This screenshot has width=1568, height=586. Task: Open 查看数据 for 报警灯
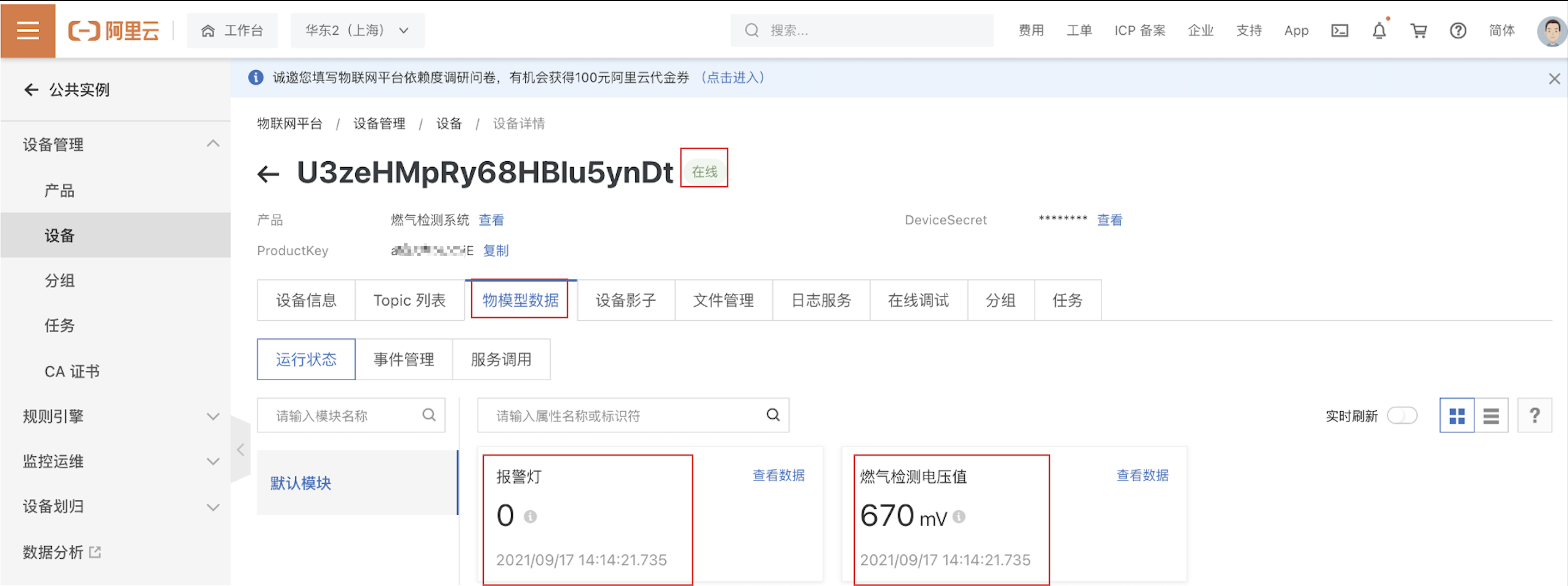point(779,475)
